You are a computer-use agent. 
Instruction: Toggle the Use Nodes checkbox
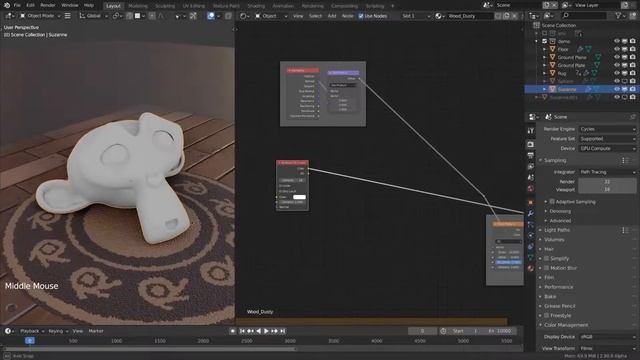pyautogui.click(x=361, y=16)
